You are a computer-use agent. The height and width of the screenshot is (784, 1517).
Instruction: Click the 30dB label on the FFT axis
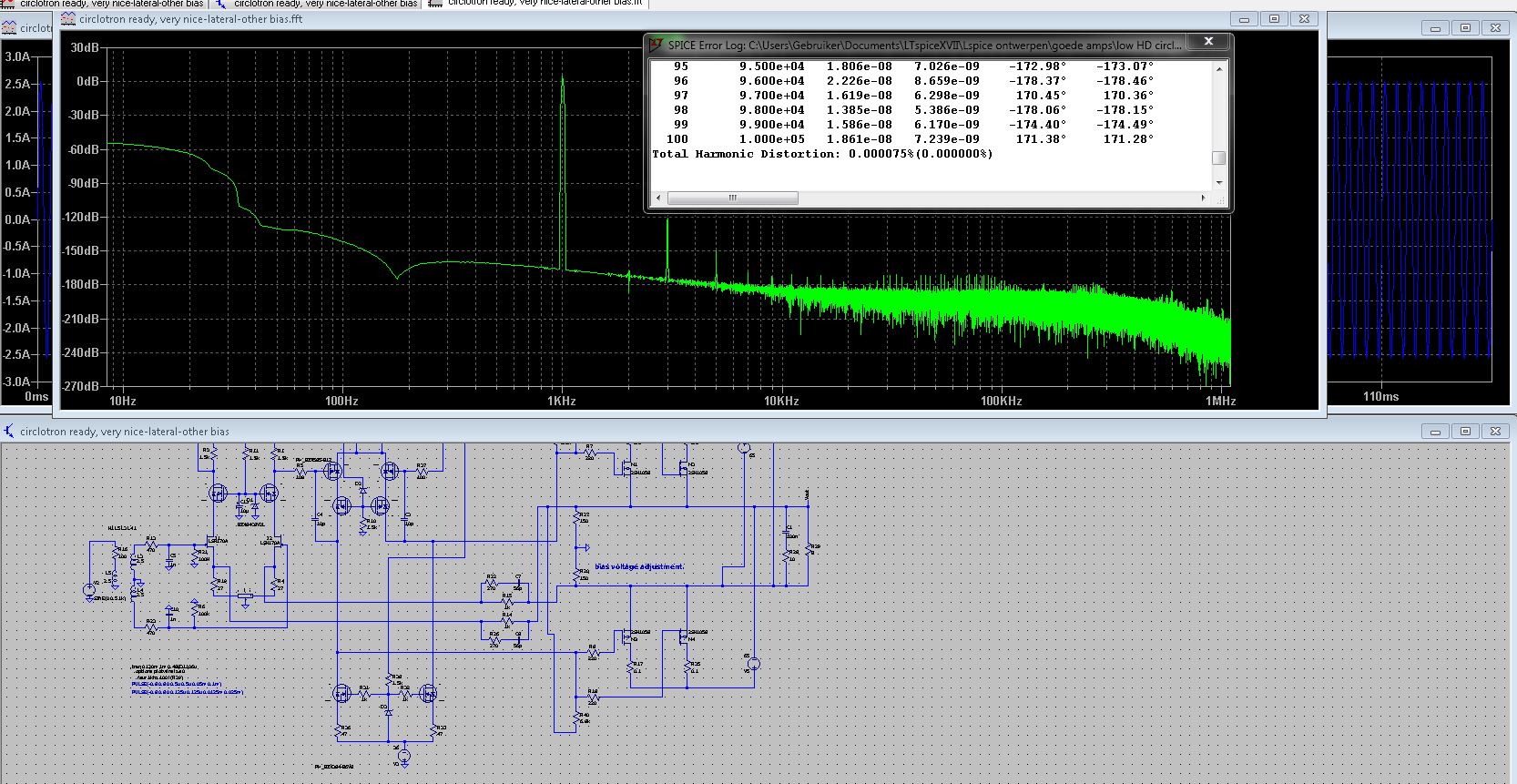tap(85, 47)
